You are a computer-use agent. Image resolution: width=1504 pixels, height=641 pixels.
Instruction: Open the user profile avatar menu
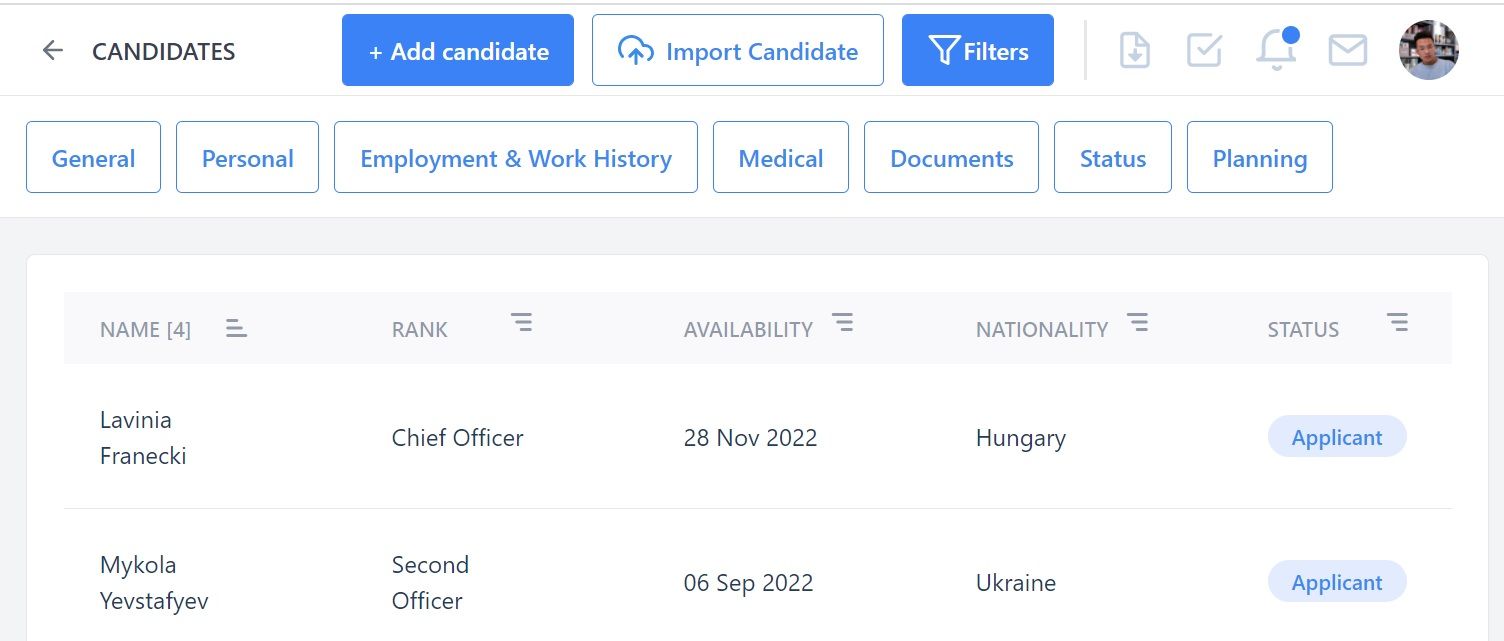pyautogui.click(x=1428, y=50)
